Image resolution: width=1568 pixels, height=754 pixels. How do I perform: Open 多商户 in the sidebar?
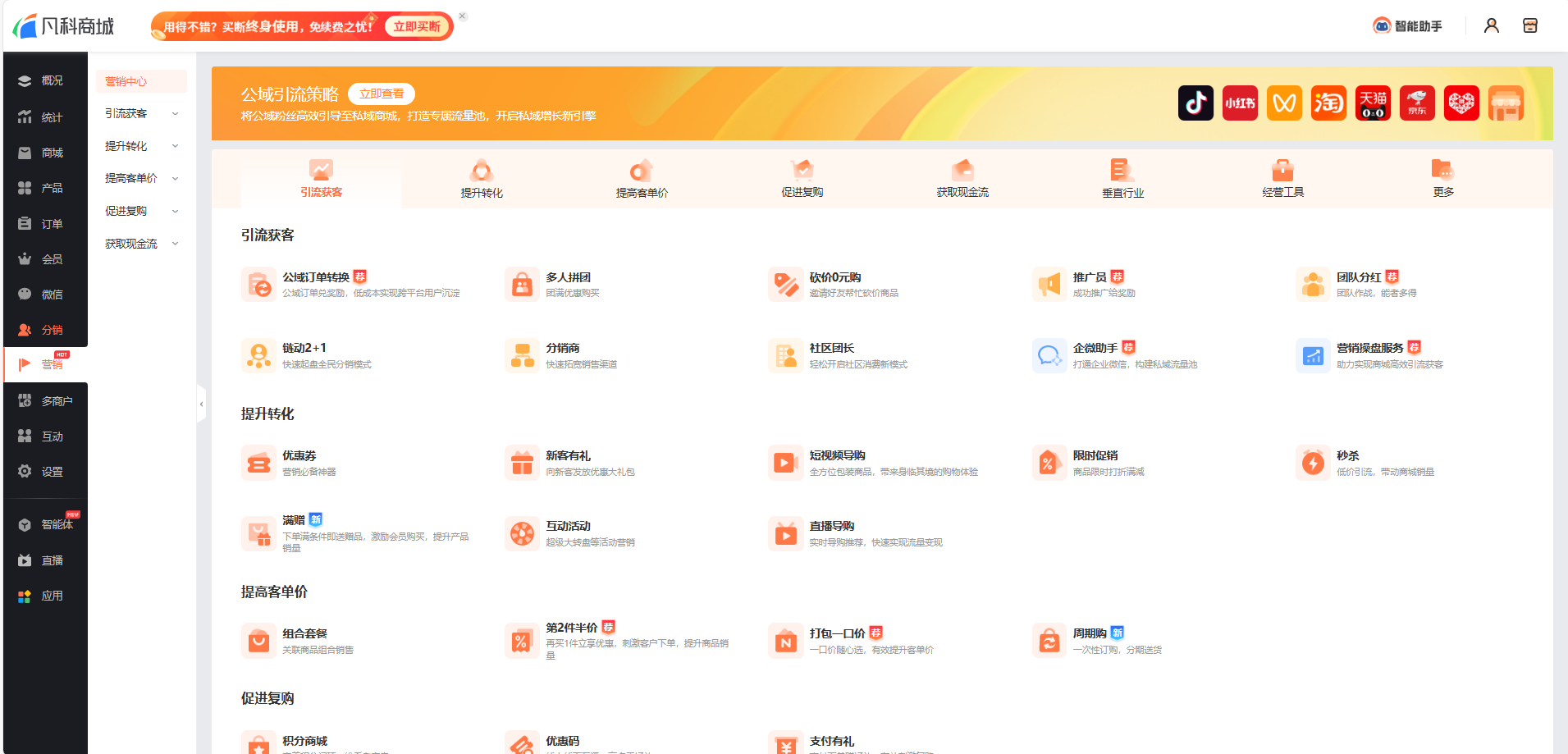pos(46,401)
